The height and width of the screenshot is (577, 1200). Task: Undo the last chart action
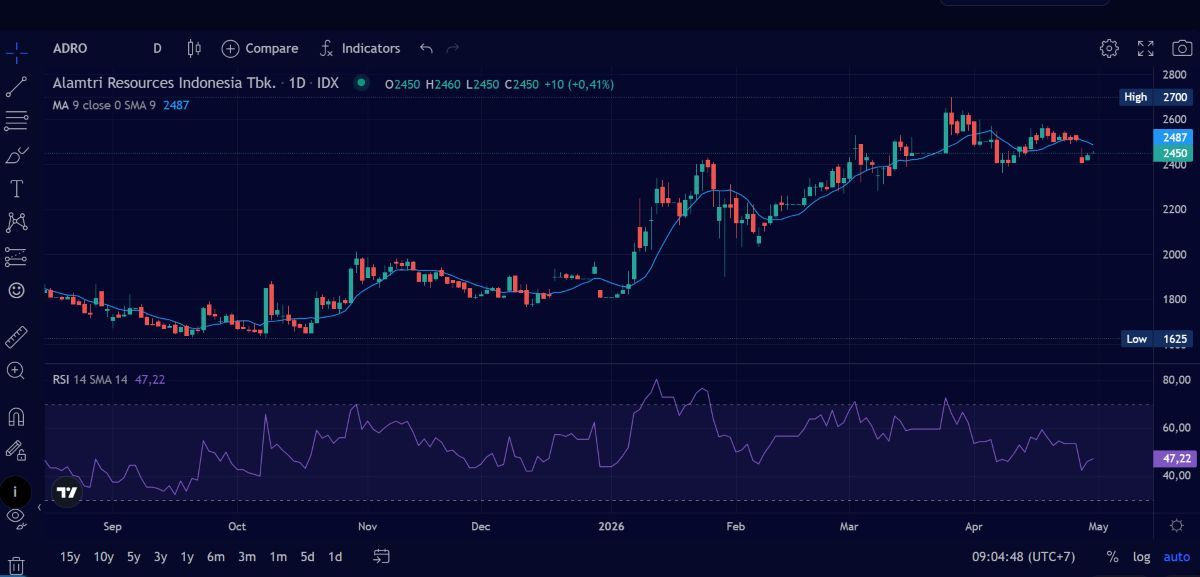pyautogui.click(x=427, y=48)
